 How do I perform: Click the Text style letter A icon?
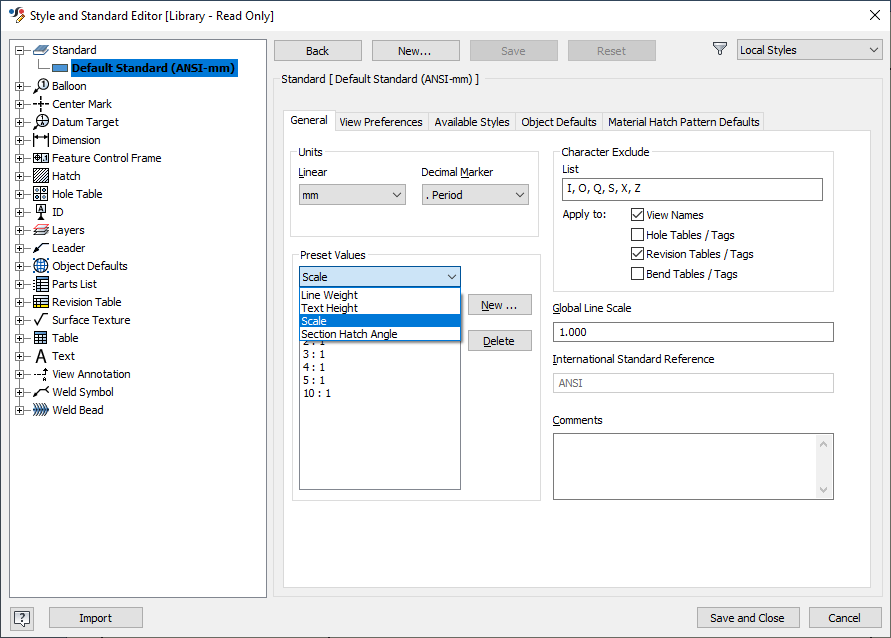pyautogui.click(x=41, y=356)
